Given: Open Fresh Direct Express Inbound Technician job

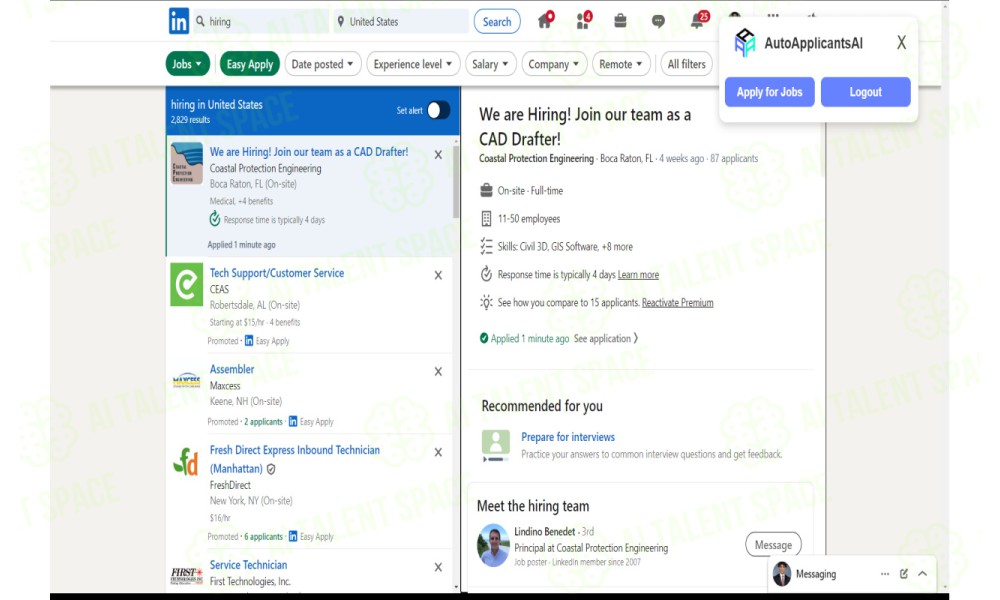Looking at the screenshot, I should coord(295,459).
